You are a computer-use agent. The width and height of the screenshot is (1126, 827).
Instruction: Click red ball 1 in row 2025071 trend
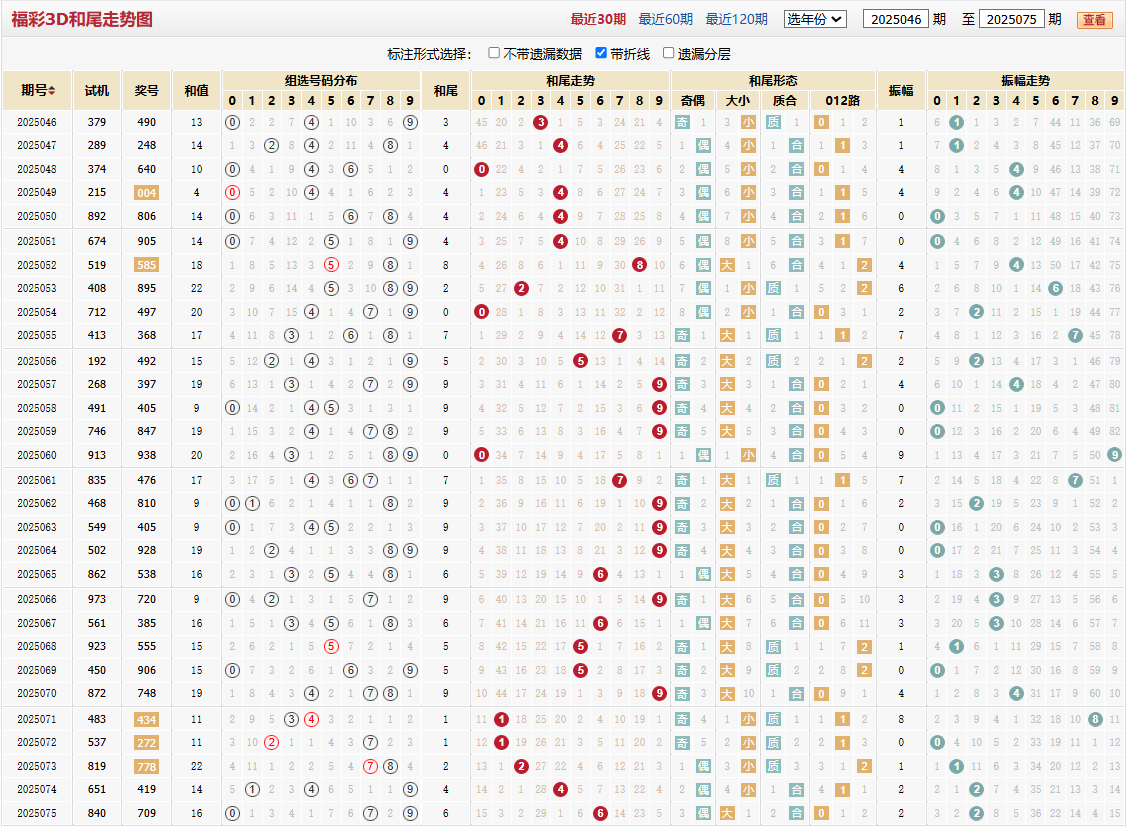501,719
